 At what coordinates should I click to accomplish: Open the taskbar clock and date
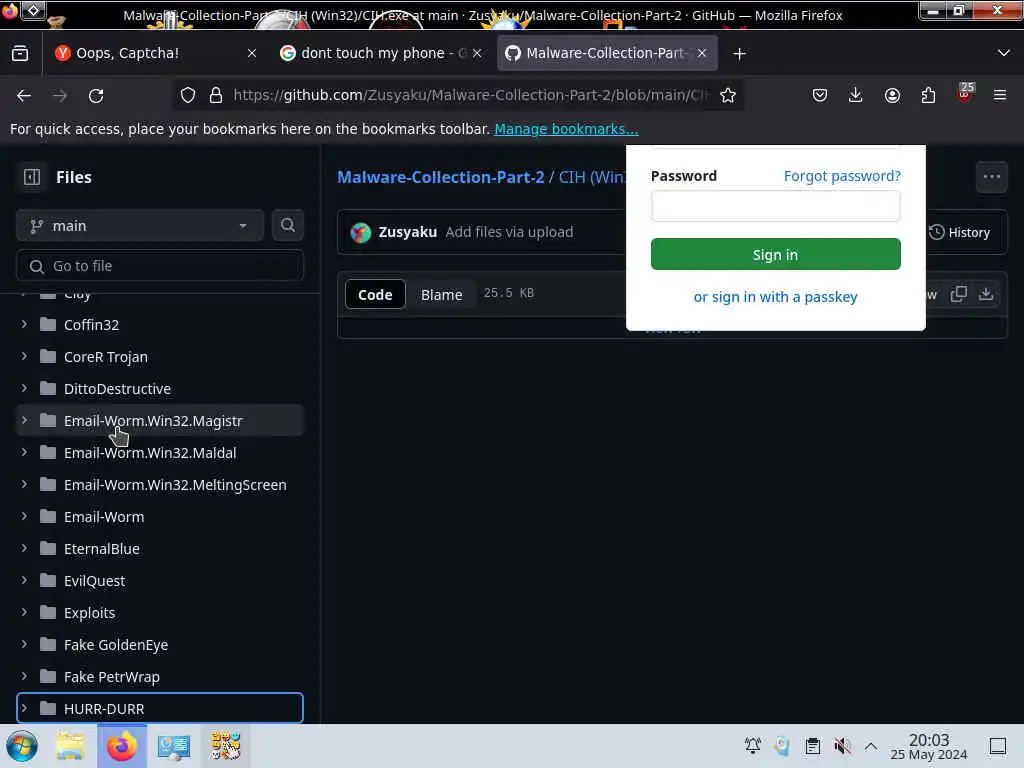tap(929, 746)
